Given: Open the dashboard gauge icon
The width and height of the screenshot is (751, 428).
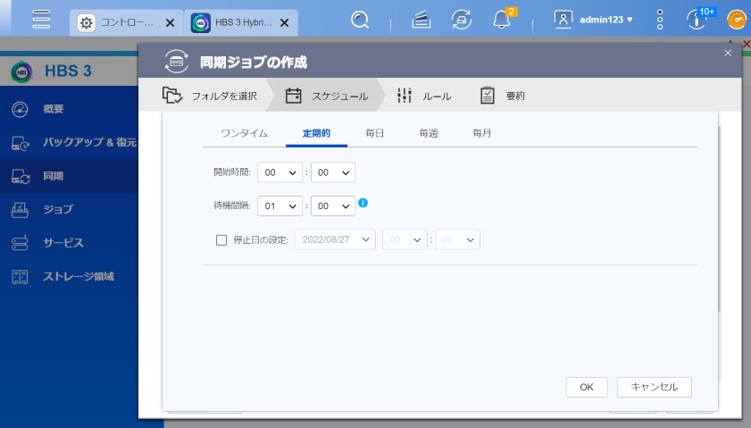Looking at the screenshot, I should pos(734,20).
